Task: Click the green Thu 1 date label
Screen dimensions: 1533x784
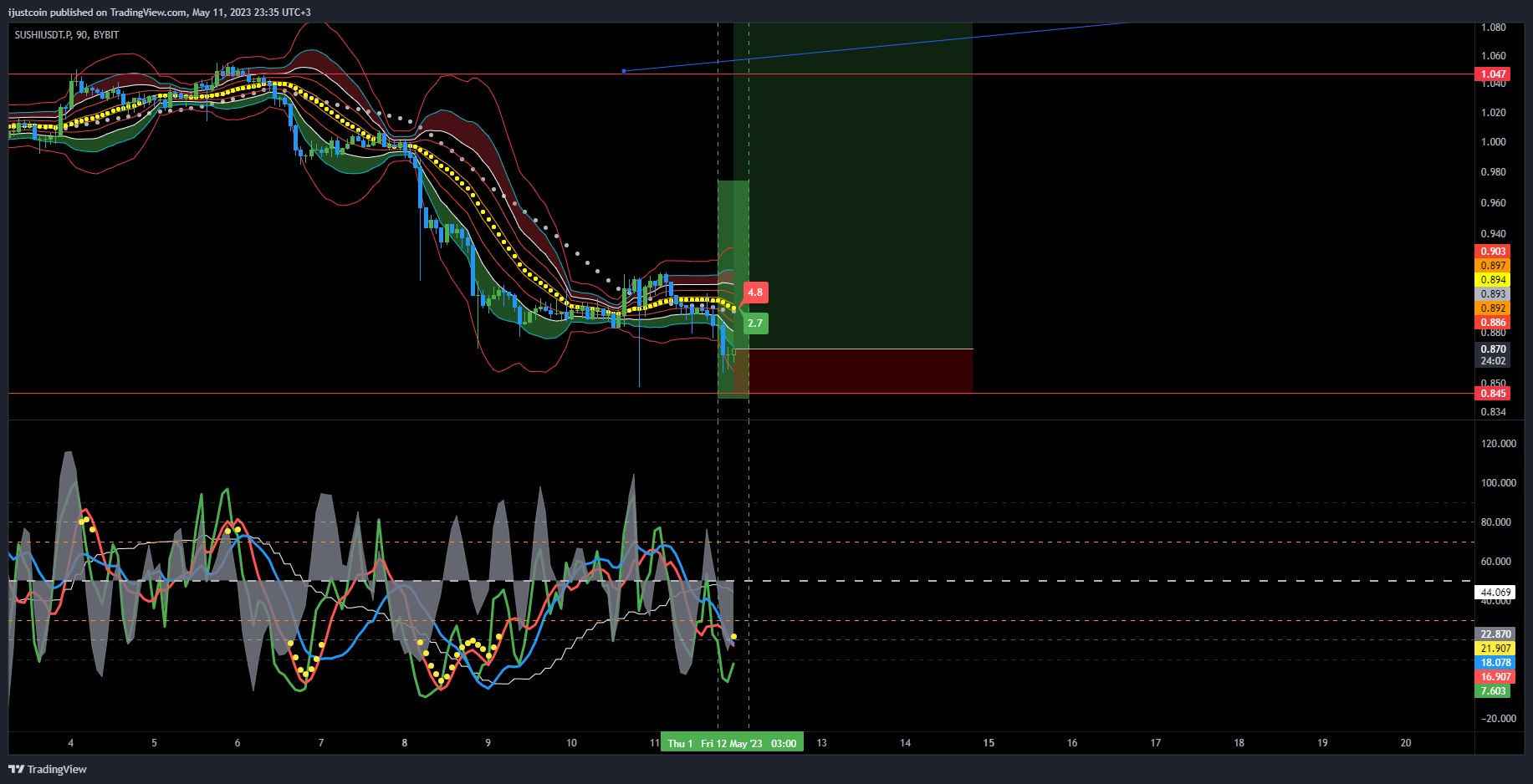Action: tap(678, 743)
